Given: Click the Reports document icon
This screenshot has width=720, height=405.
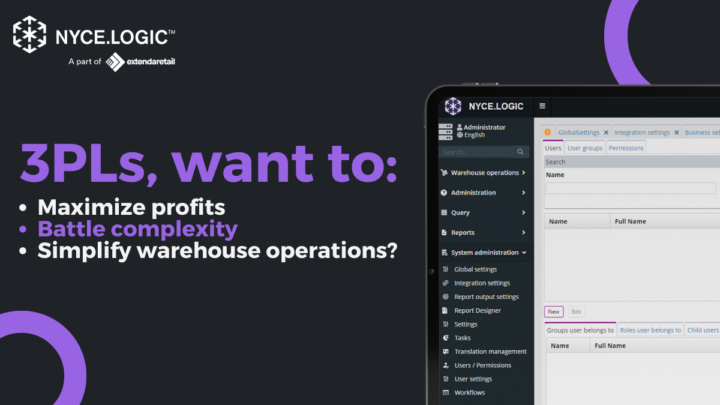Looking at the screenshot, I should point(444,233).
